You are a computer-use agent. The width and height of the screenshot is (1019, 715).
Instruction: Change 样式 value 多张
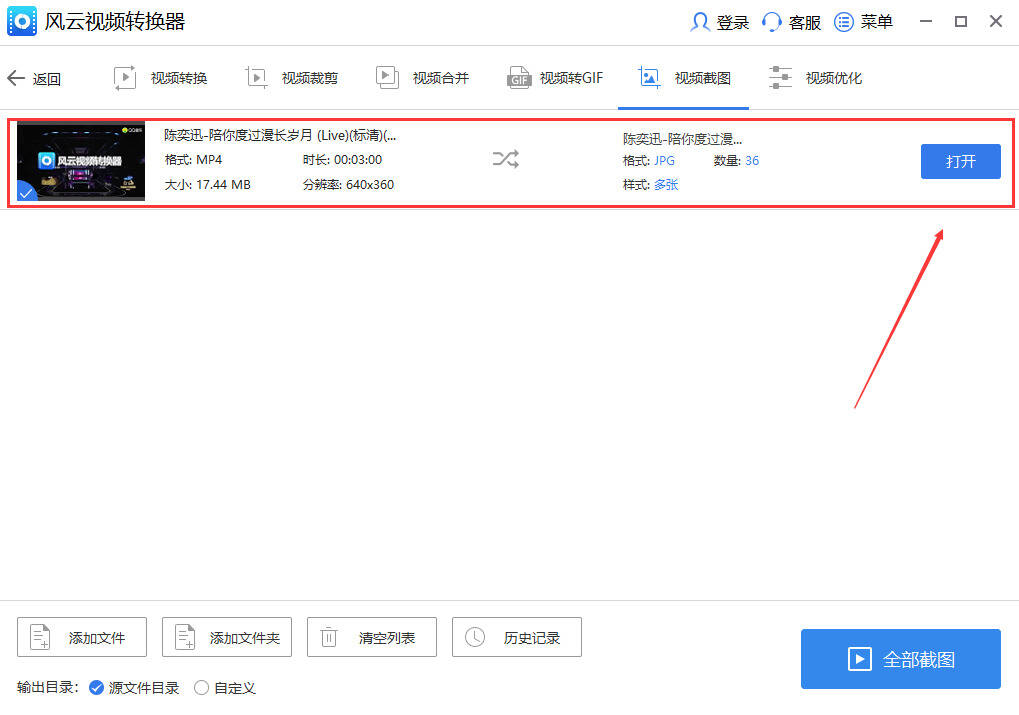tap(666, 185)
